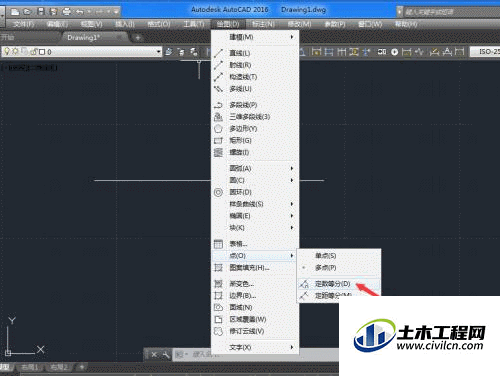Select 修订云线(V) revision cloud command
The height and width of the screenshot is (376, 500).
[x=255, y=331]
